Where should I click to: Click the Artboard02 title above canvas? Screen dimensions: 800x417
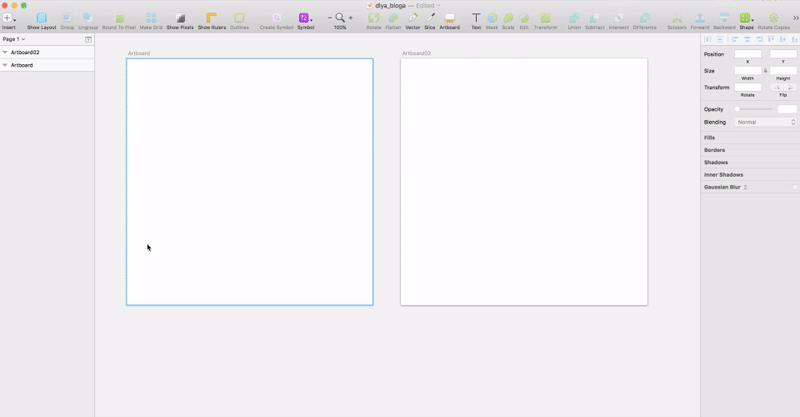pyautogui.click(x=416, y=53)
